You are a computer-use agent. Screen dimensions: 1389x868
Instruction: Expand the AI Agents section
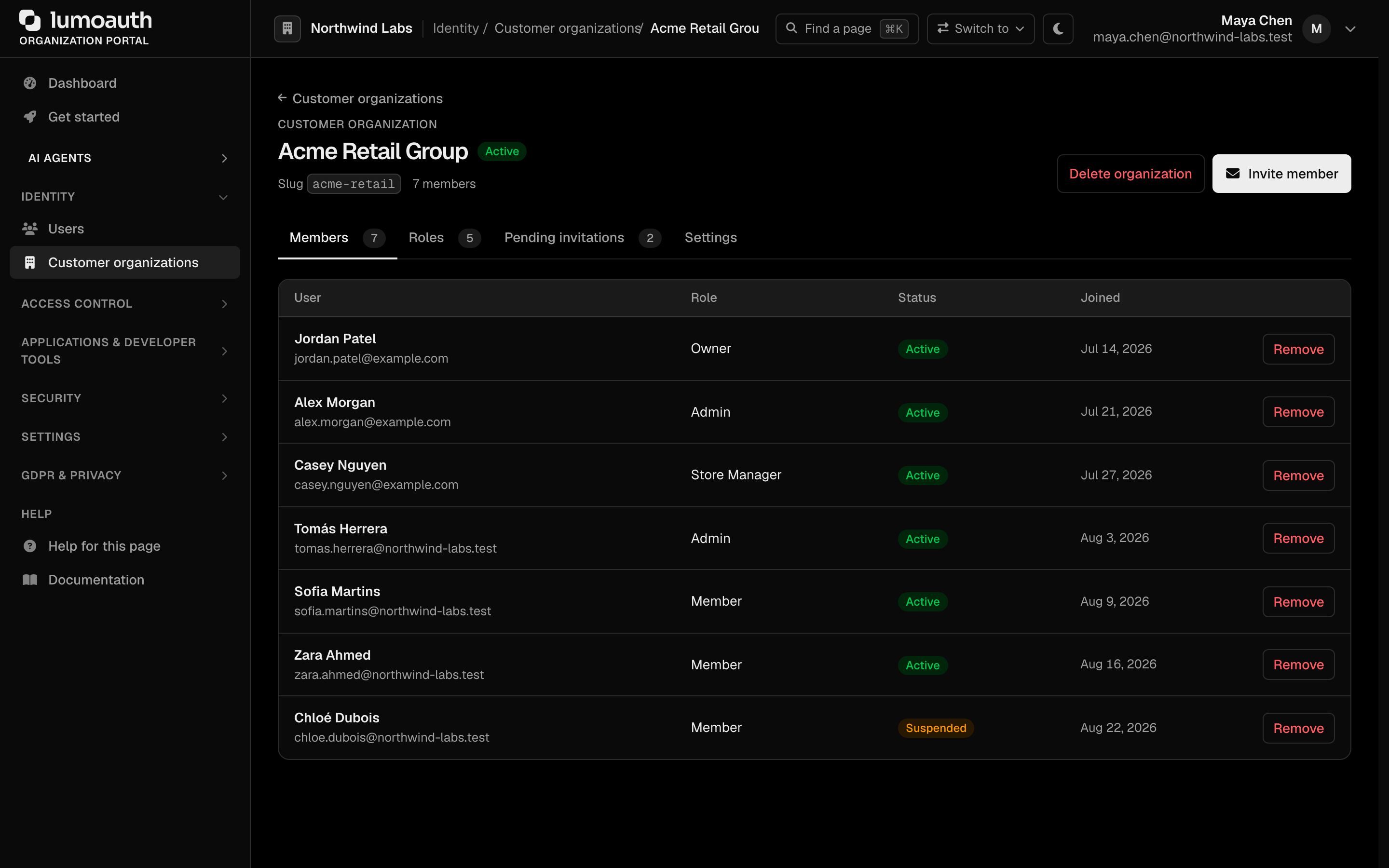click(x=125, y=159)
